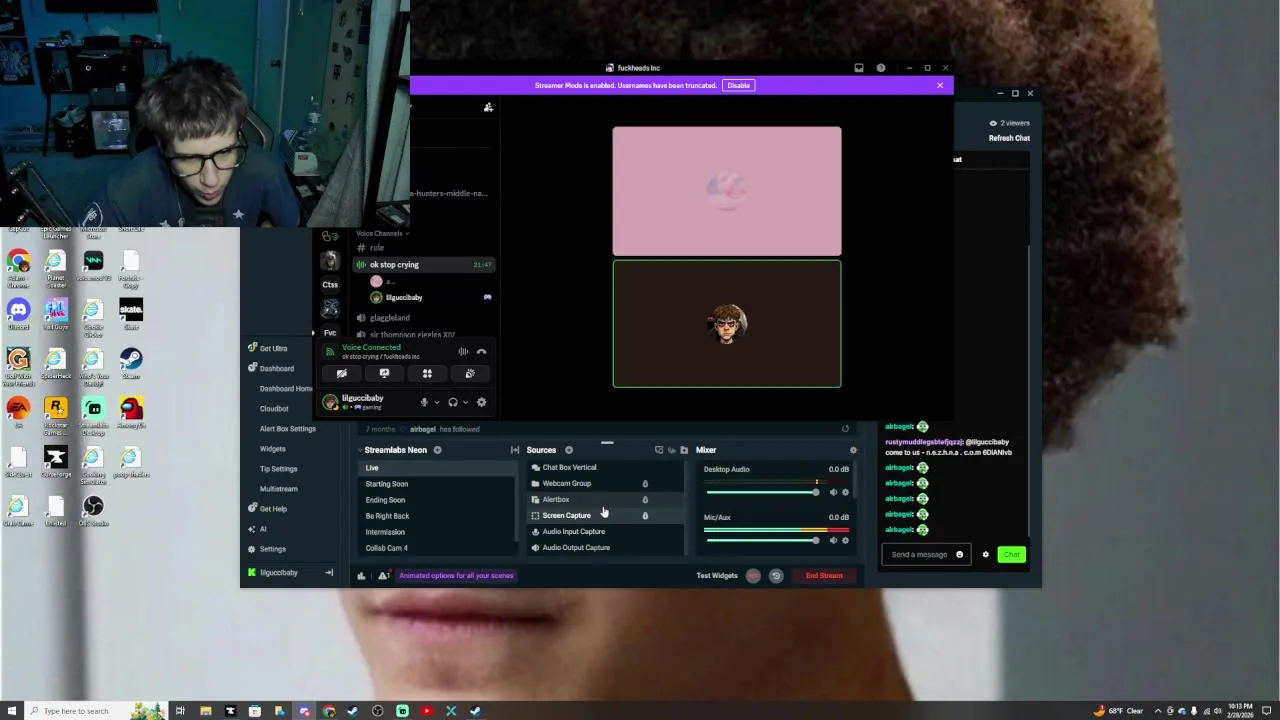The height and width of the screenshot is (720, 1280).
Task: Open Mixer settings gear
Action: 853,450
